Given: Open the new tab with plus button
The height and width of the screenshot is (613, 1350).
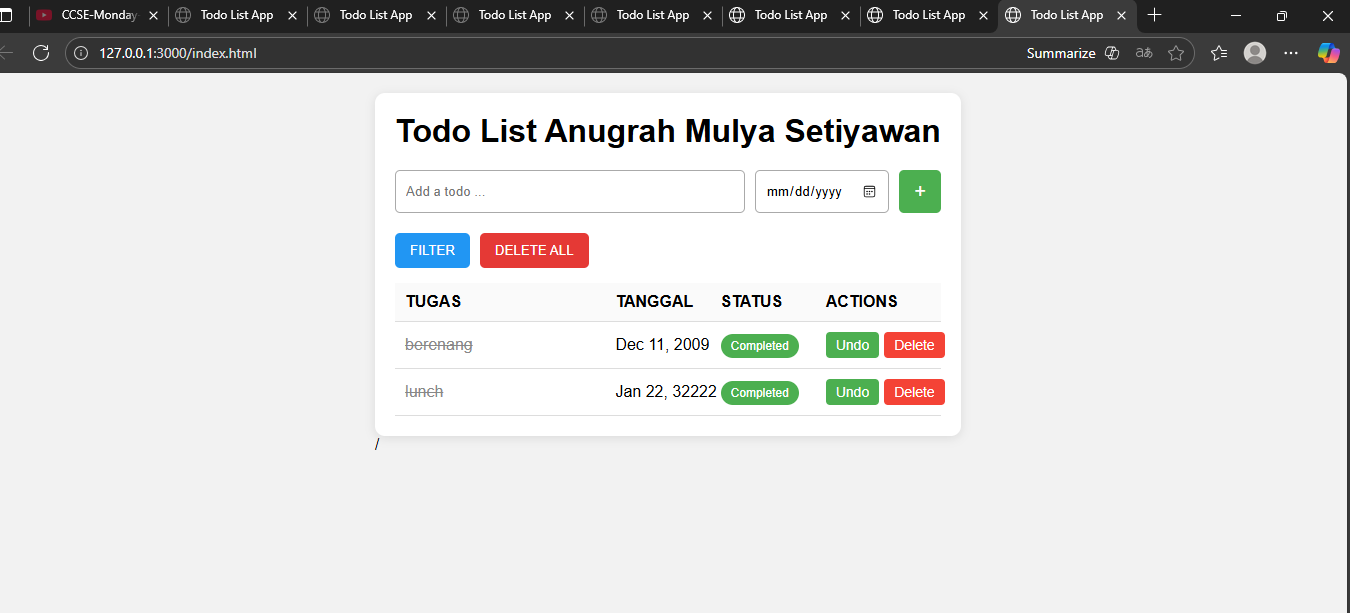Looking at the screenshot, I should pyautogui.click(x=1154, y=15).
